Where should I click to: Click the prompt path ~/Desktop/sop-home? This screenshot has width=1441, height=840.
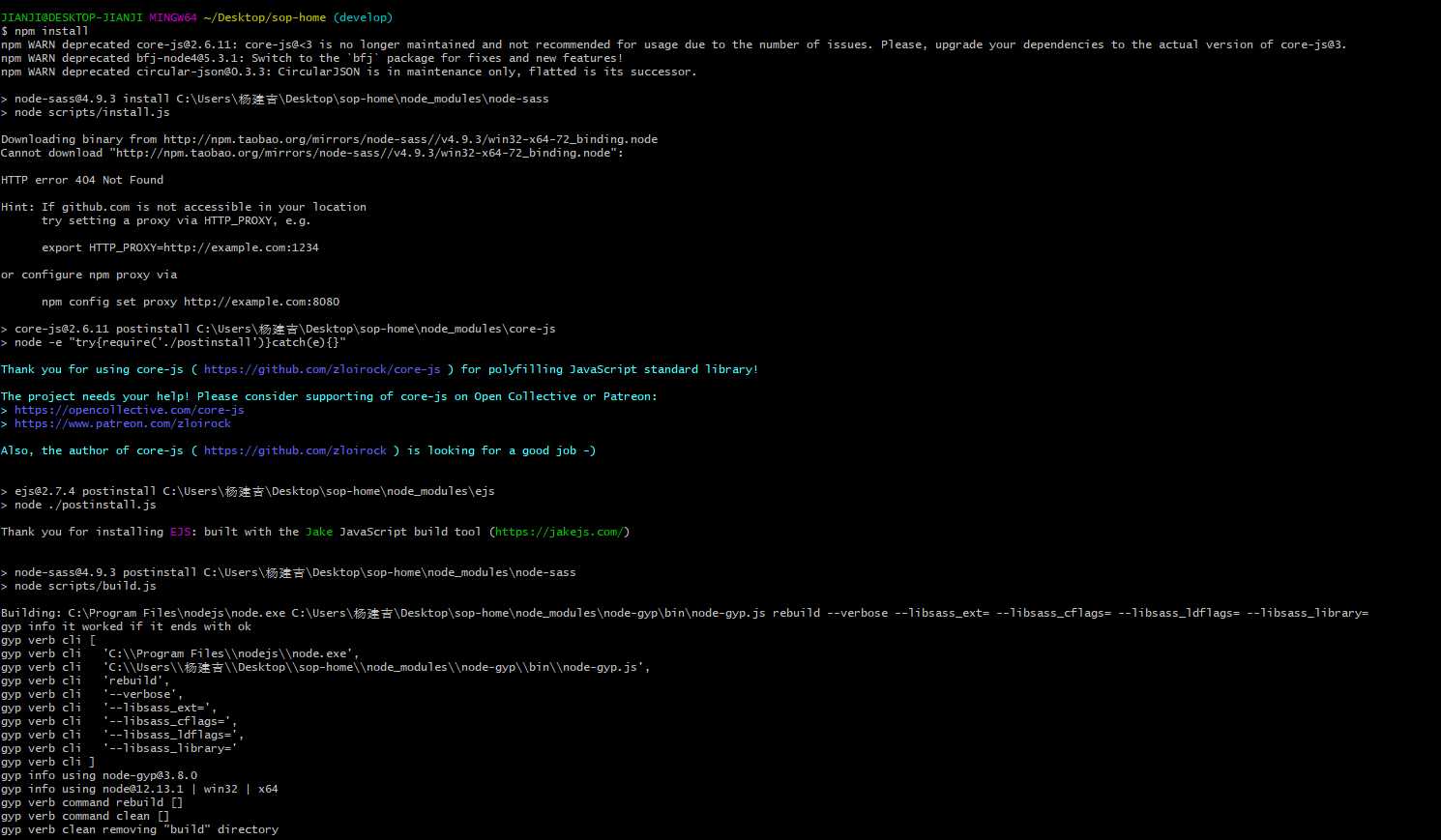265,17
